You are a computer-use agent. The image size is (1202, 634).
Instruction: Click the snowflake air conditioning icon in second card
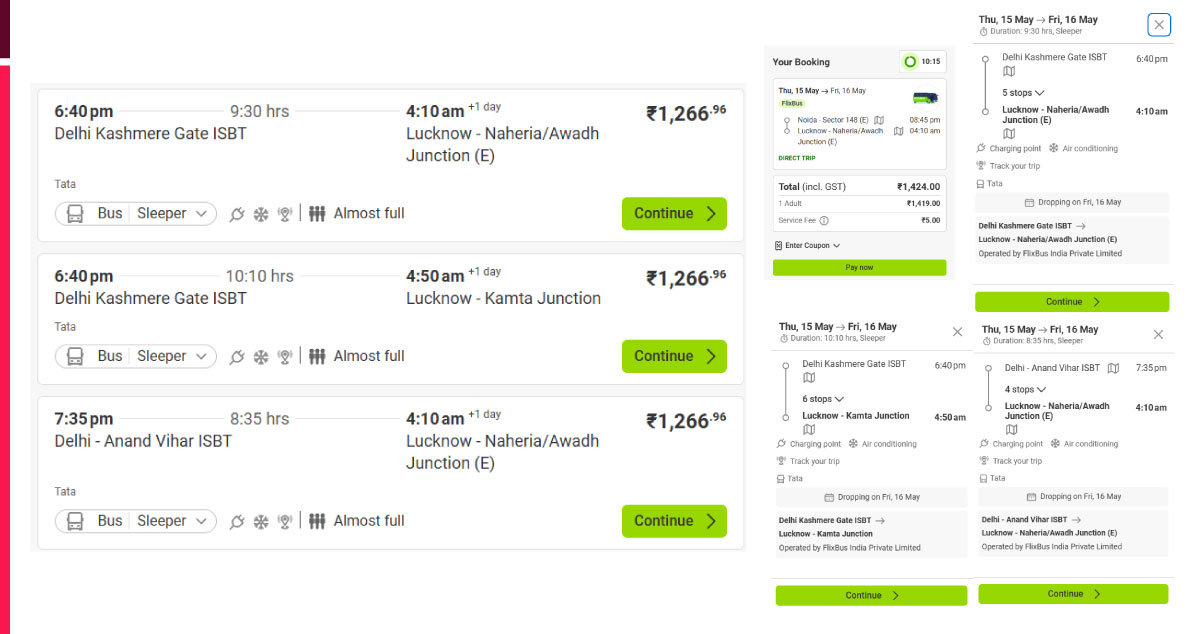click(x=261, y=357)
